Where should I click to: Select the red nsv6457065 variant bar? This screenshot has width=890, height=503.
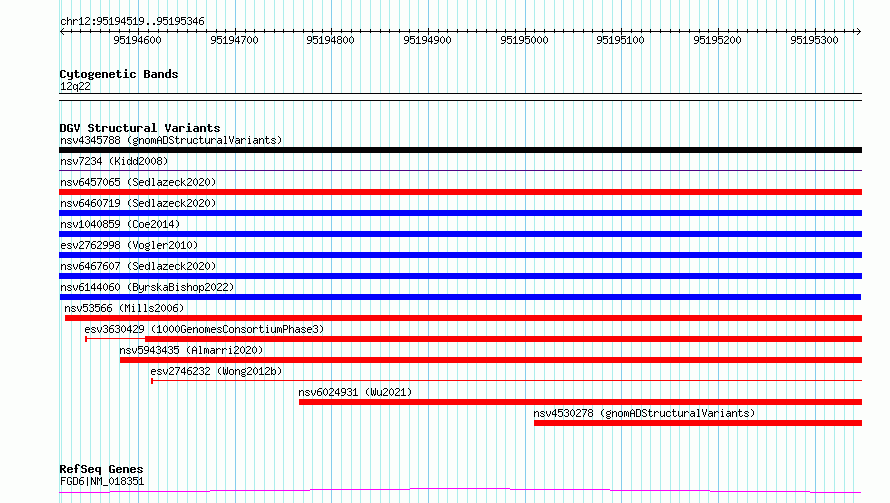point(460,192)
